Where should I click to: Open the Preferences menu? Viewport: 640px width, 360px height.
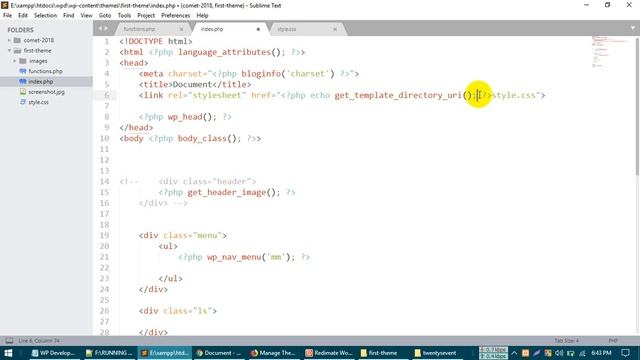coord(176,16)
